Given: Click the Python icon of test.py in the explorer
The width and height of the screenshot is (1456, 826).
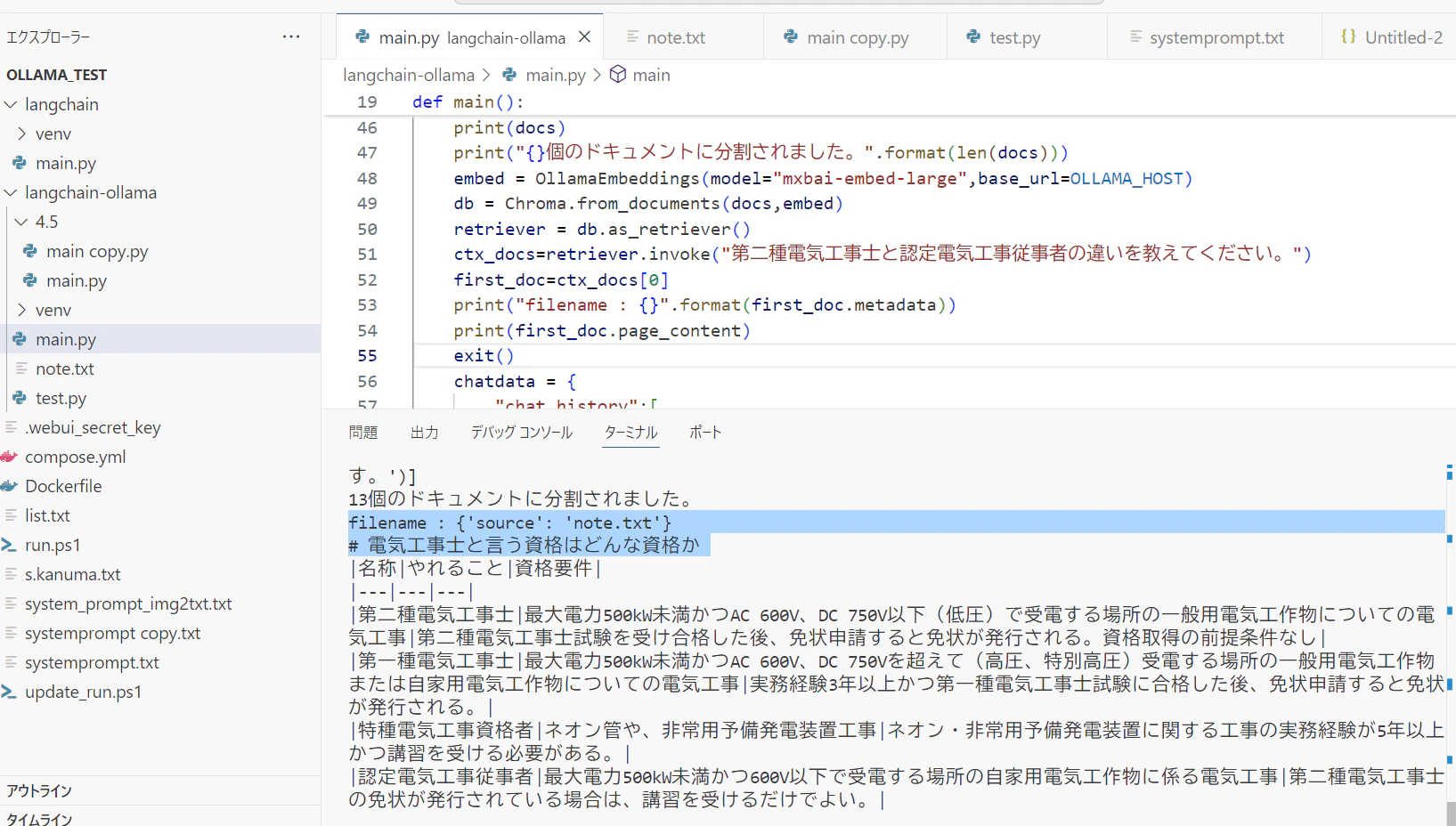Looking at the screenshot, I should (x=20, y=398).
